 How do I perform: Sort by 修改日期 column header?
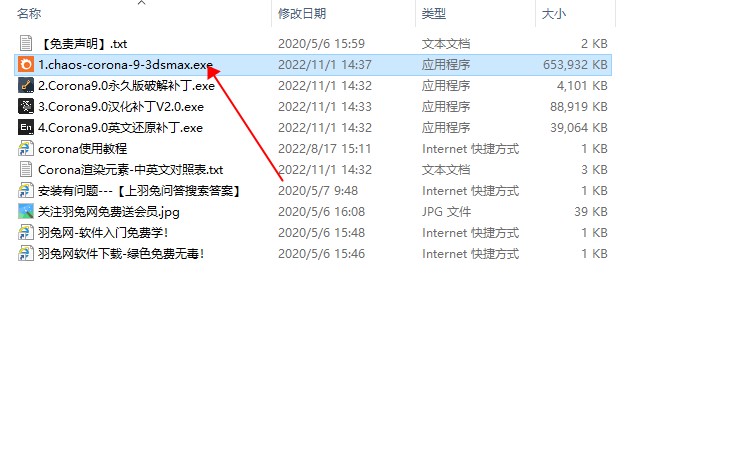click(302, 14)
